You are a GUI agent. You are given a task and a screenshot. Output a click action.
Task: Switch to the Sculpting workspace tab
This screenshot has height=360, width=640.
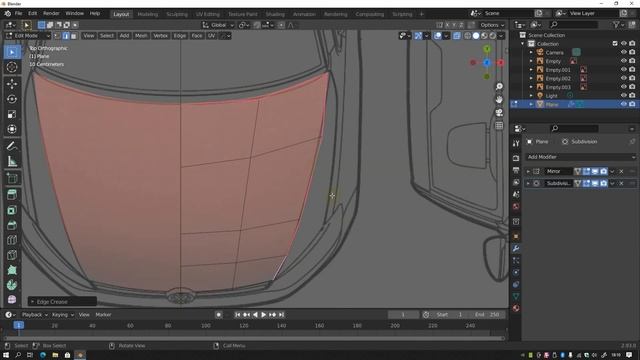point(177,14)
